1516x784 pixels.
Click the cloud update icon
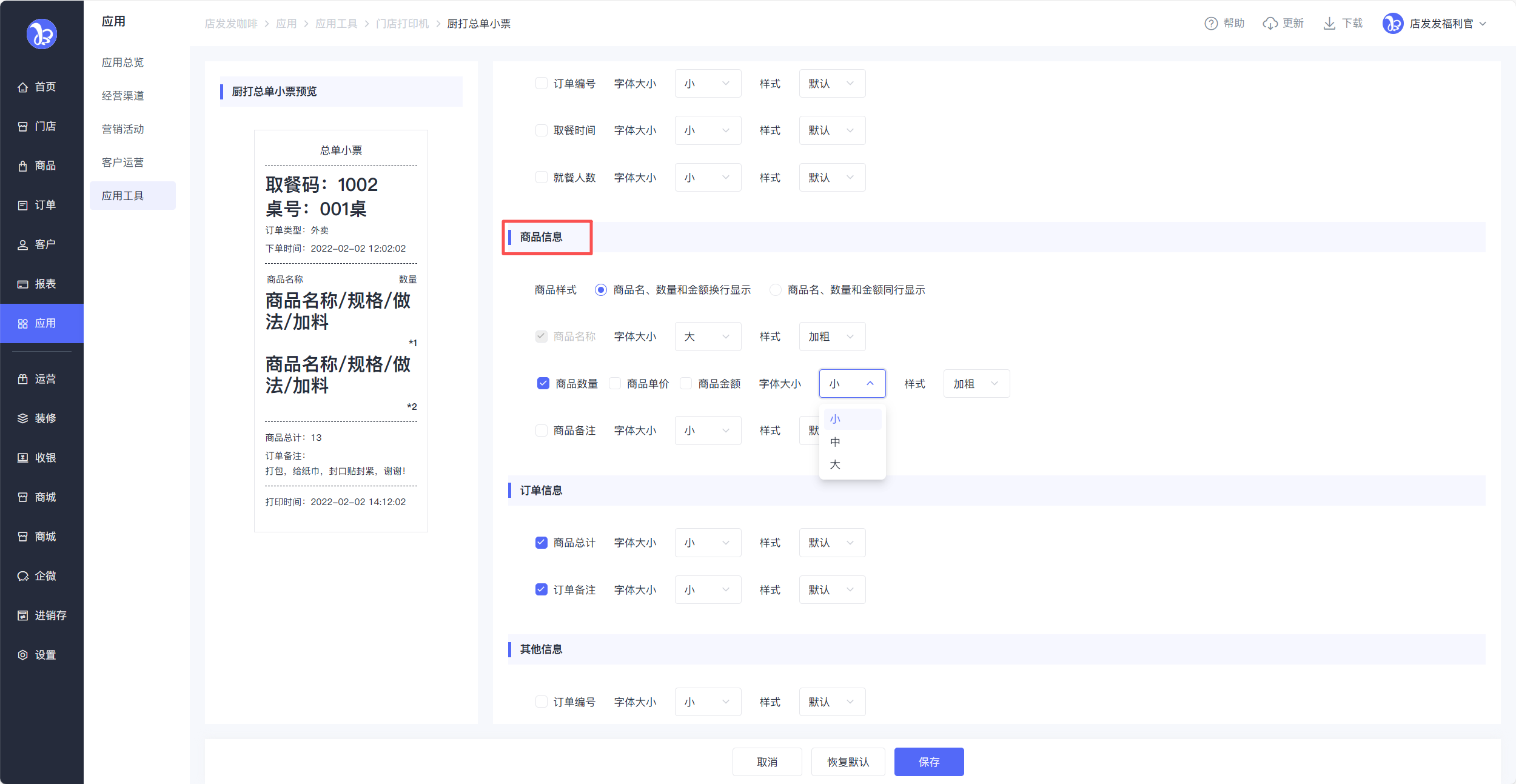point(1270,24)
